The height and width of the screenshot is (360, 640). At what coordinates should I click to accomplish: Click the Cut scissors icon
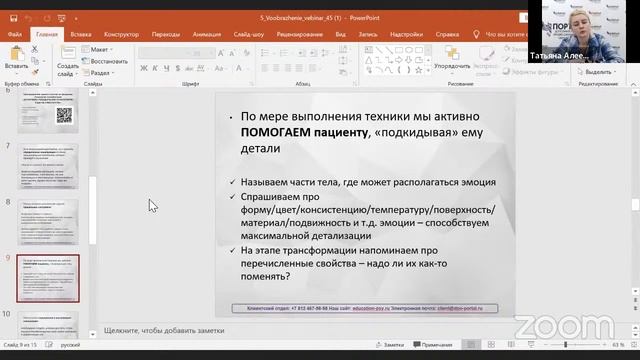coord(35,49)
